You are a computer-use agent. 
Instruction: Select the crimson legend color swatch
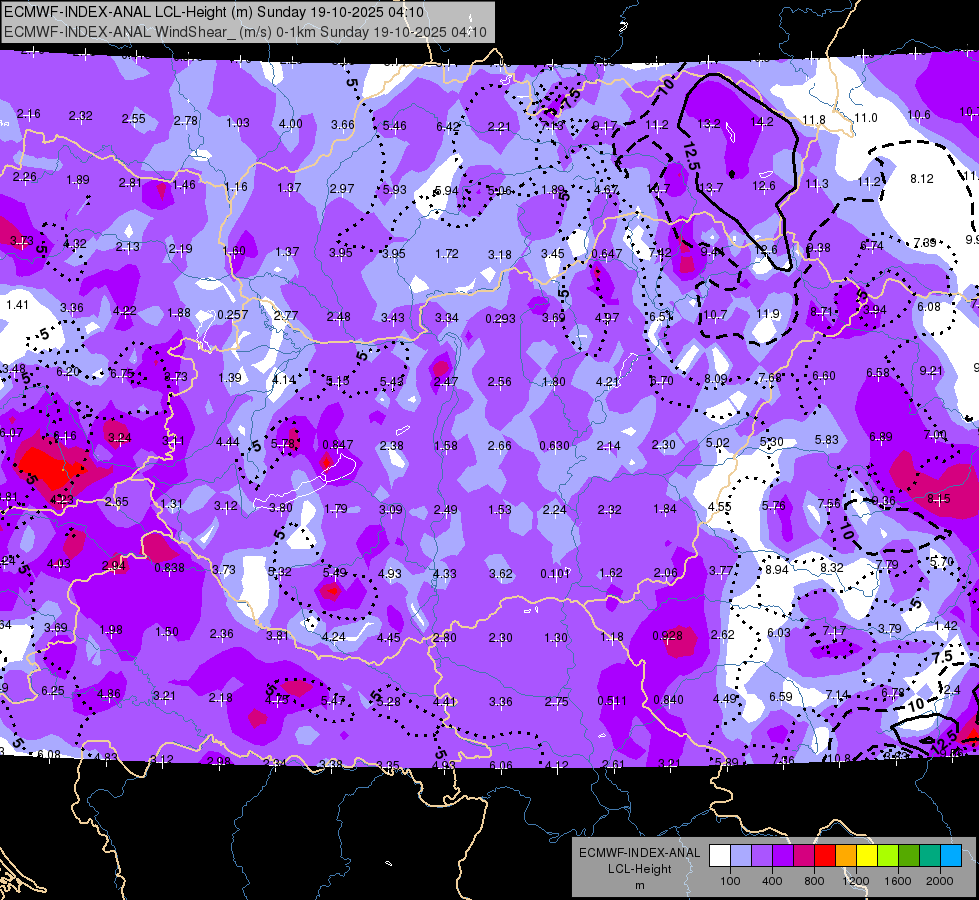804,856
